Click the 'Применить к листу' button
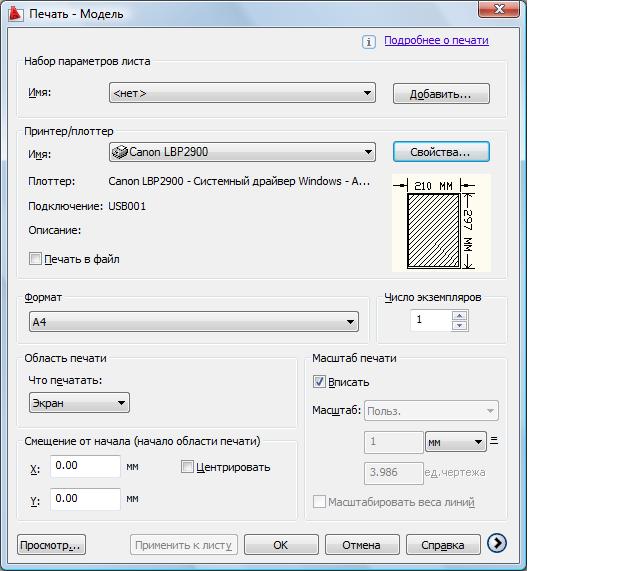This screenshot has width=640, height=571. pyautogui.click(x=184, y=545)
